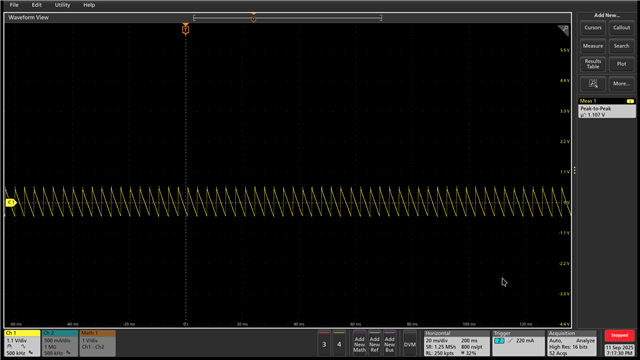Viewport: 640px width, 360px height.
Task: Click the Ch 1 coupling icon
Action: [x=23, y=347]
